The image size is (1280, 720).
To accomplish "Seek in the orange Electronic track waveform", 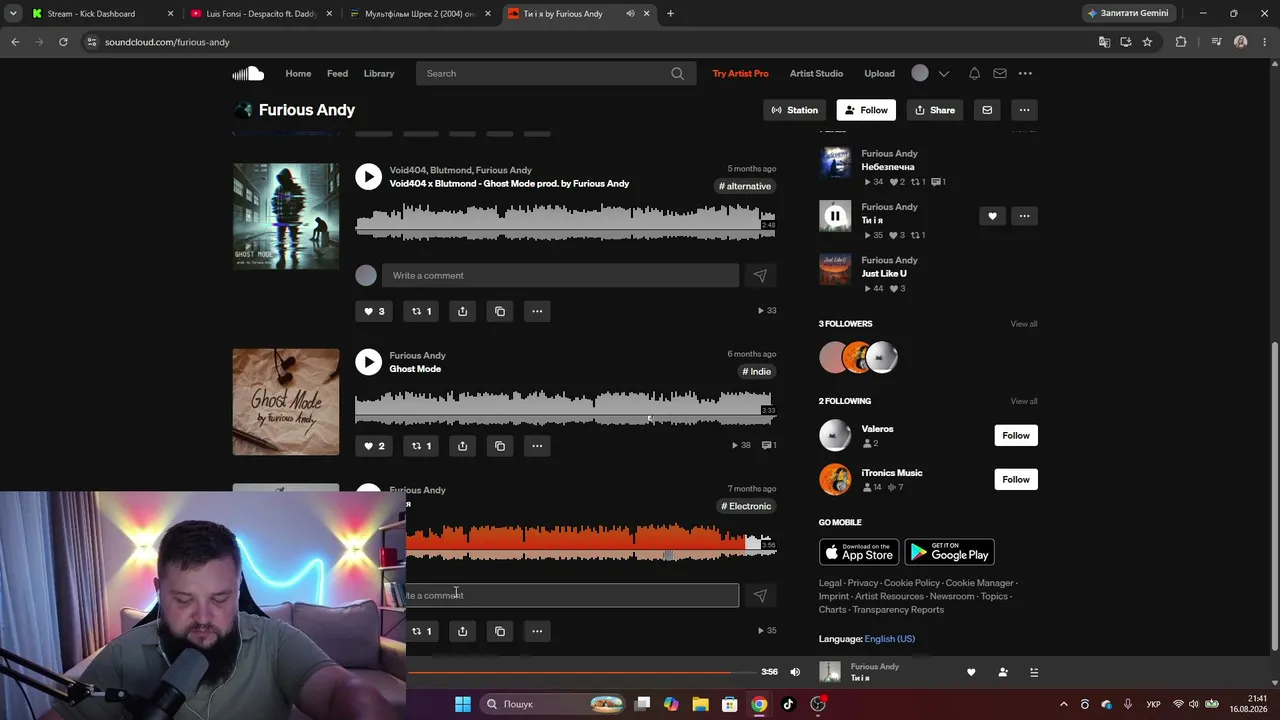I will click(590, 541).
